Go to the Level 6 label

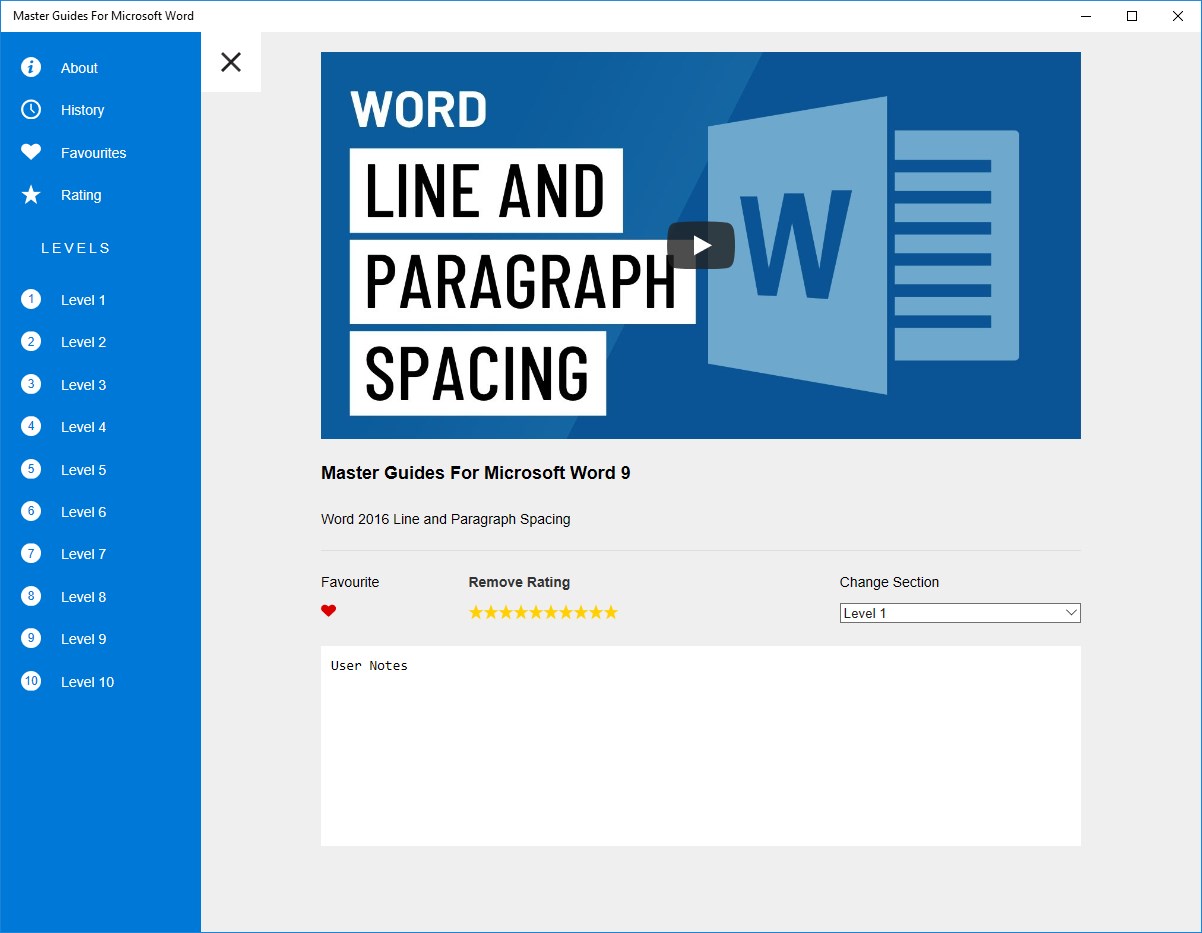click(83, 512)
